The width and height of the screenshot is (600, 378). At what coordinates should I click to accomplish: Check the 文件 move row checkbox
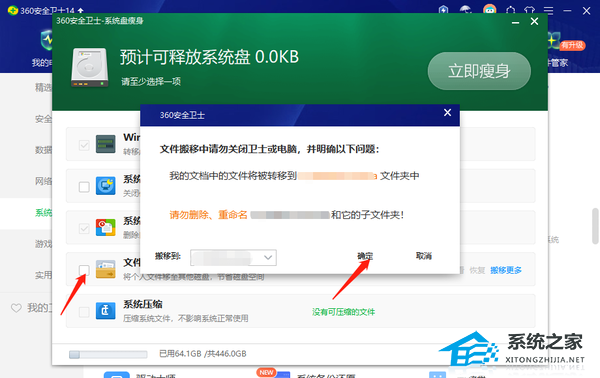(x=84, y=270)
